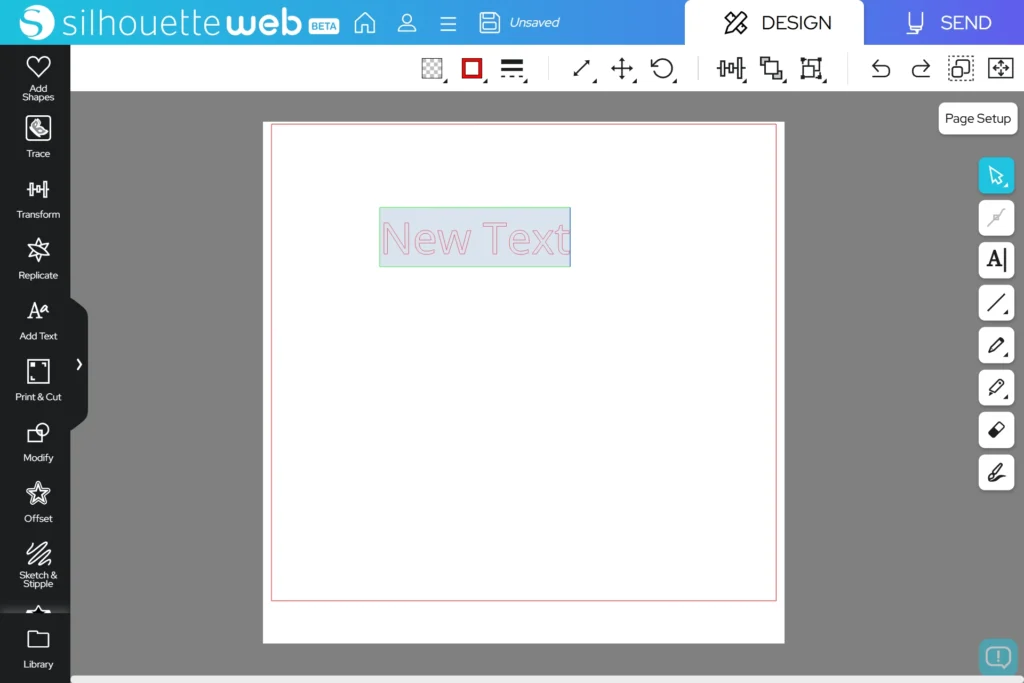Select the Offset tool
The height and width of the screenshot is (683, 1024).
[x=38, y=501]
